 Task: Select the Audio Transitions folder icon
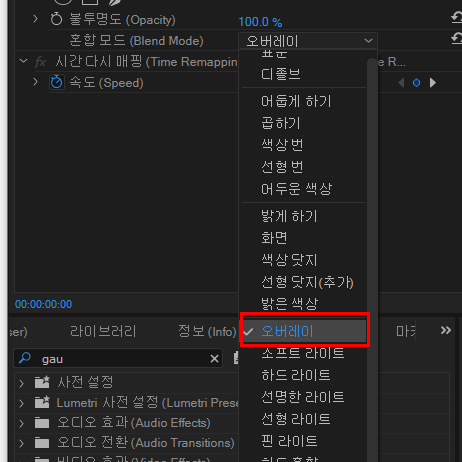42,443
